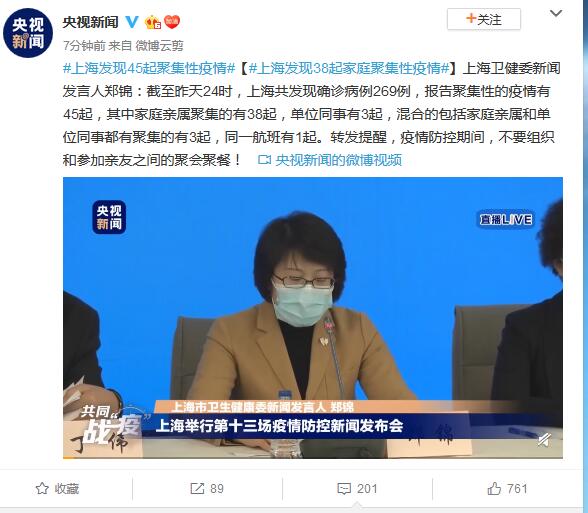Viewport: 588px width, 513px height.
Task: Open hashtag 上海发现38起家庭聚集性疫情
Action: tap(349, 68)
